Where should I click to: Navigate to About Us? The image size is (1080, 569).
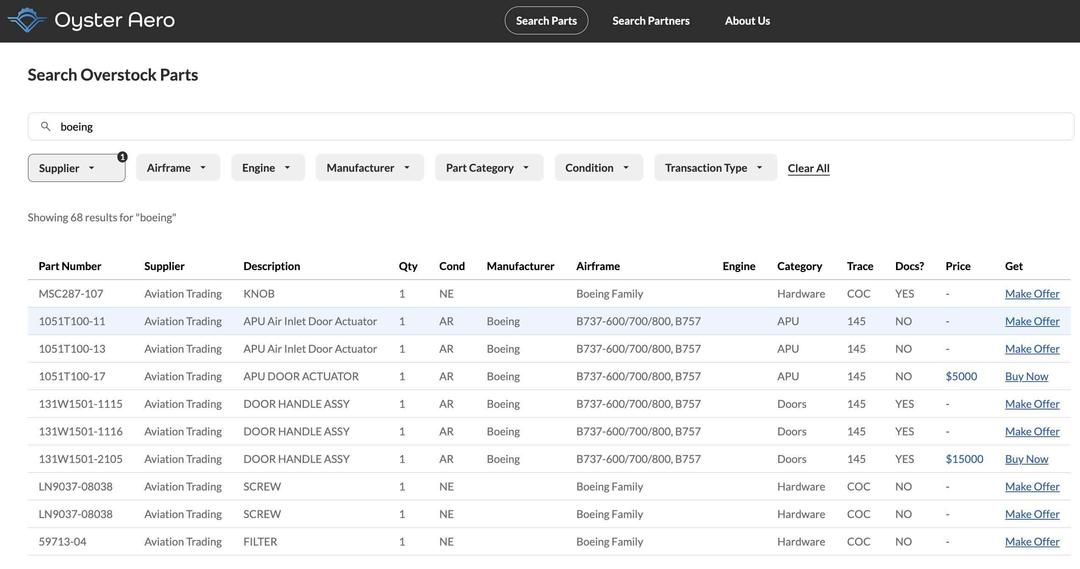[x=747, y=21]
